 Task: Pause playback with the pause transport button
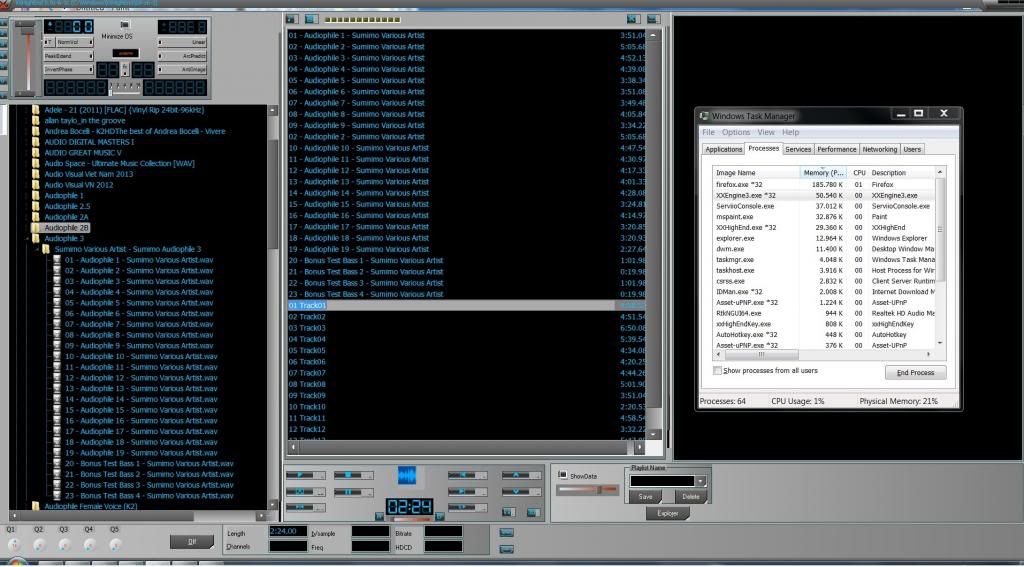tap(354, 492)
